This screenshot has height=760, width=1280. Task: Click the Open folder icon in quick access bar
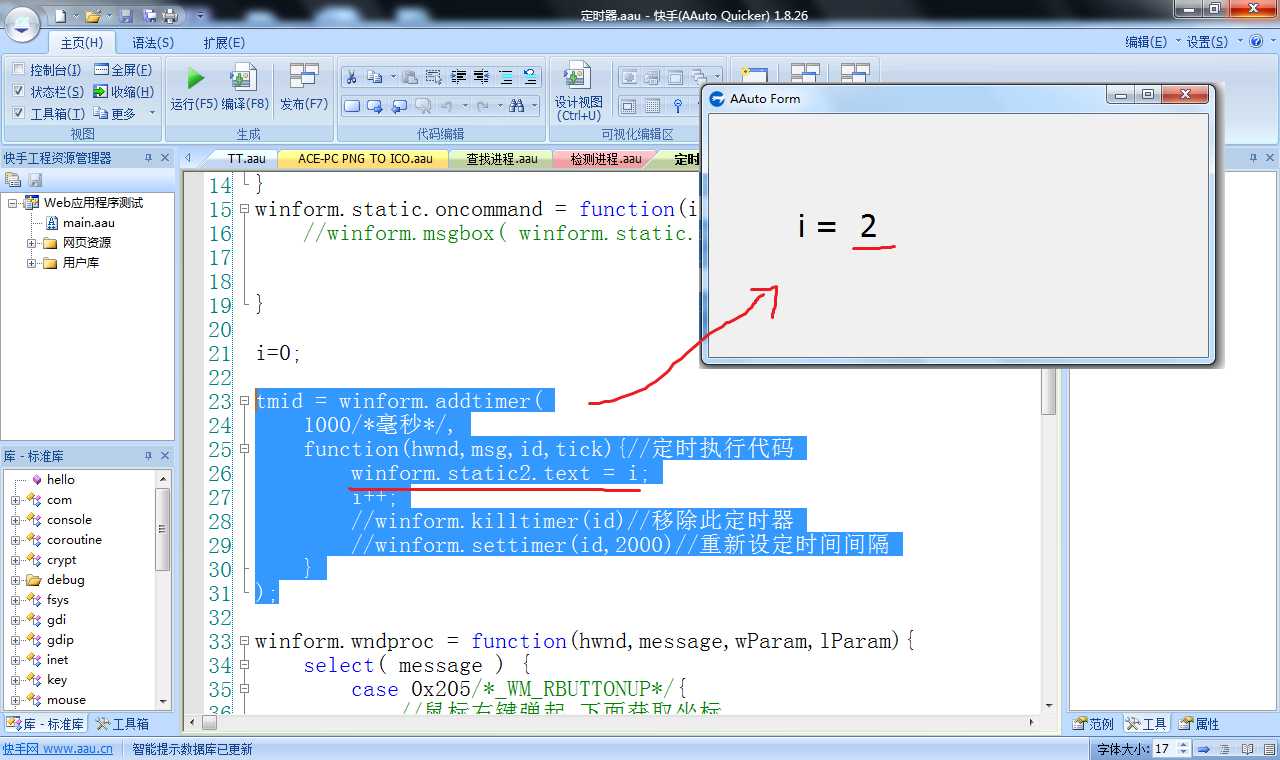93,16
